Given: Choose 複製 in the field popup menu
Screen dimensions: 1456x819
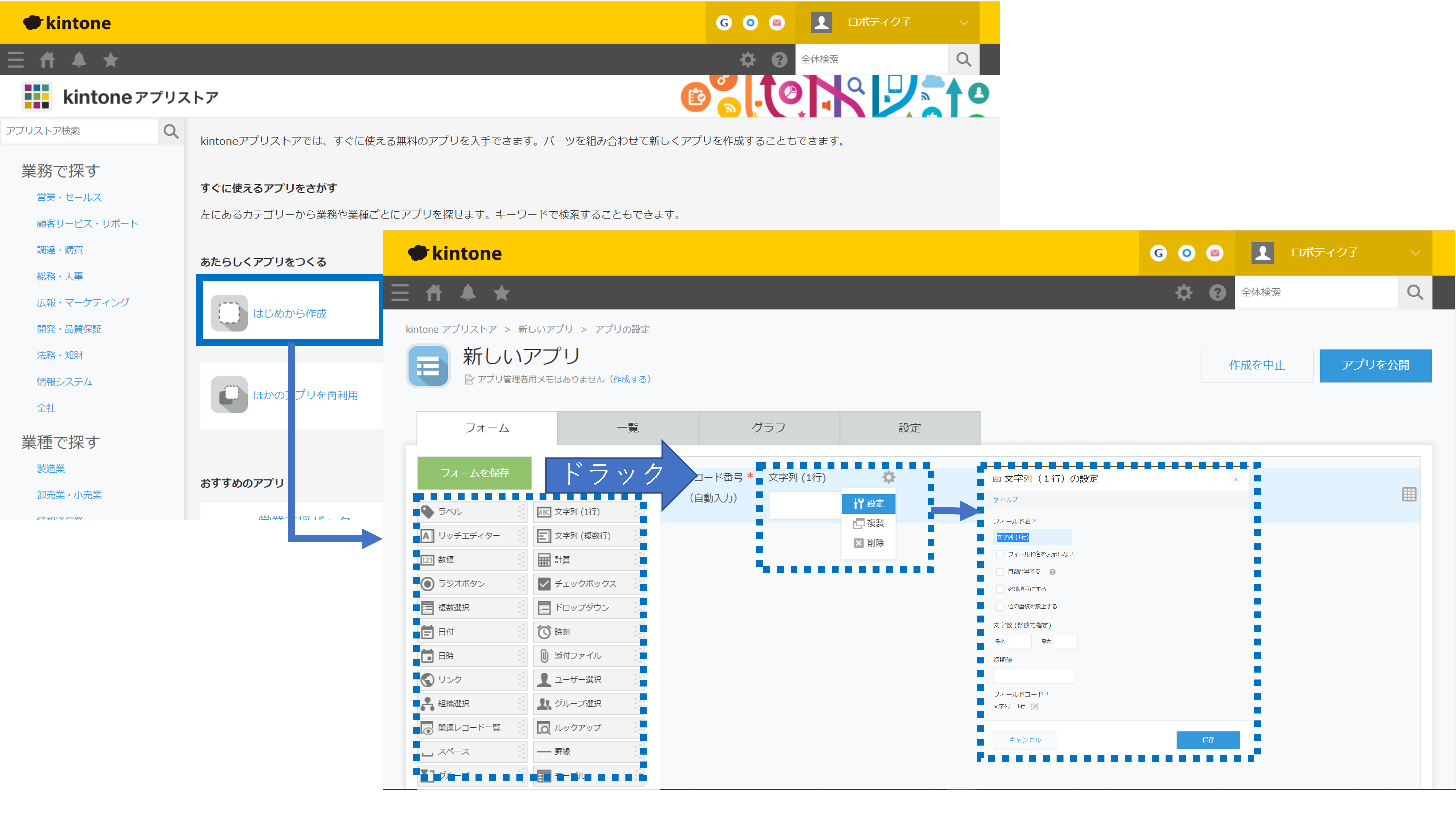Looking at the screenshot, I should point(868,523).
